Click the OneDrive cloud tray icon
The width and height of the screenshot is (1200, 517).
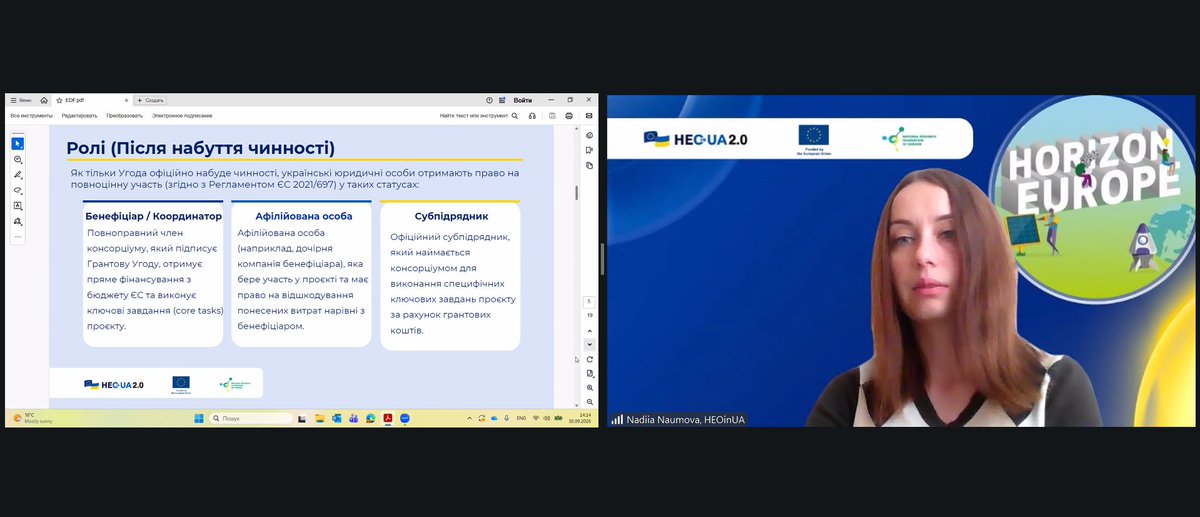point(494,418)
